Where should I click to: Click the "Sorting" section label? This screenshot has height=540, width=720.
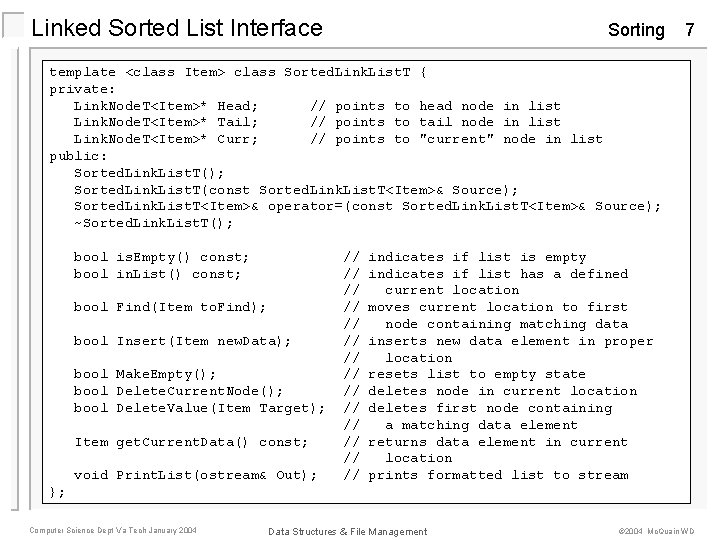(636, 30)
